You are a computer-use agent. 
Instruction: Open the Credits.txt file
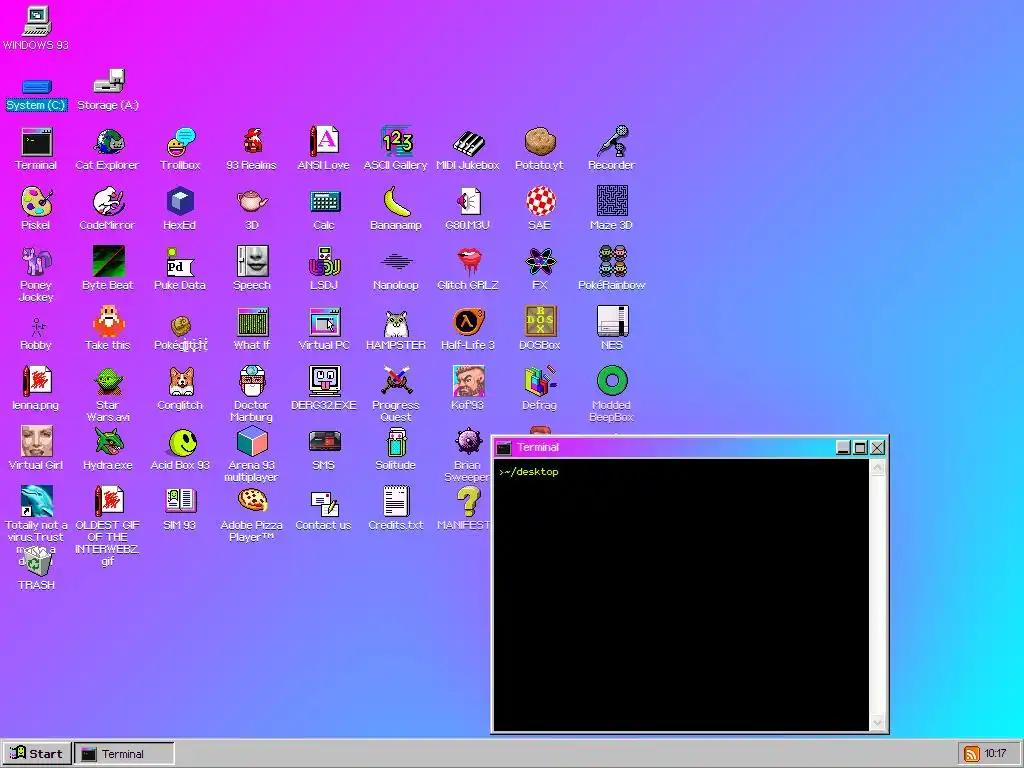[396, 502]
